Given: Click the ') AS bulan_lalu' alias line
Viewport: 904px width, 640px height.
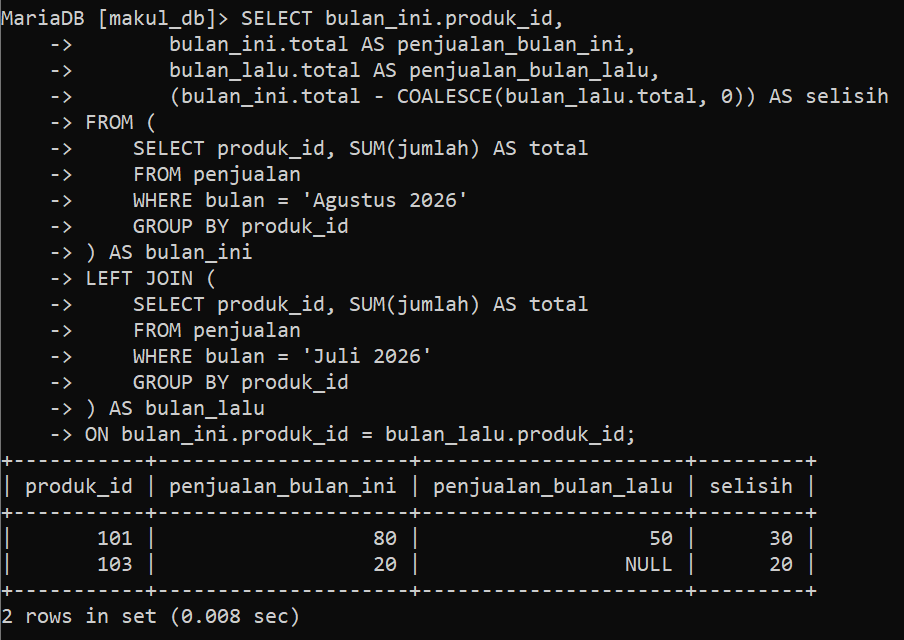Looking at the screenshot, I should (x=175, y=408).
